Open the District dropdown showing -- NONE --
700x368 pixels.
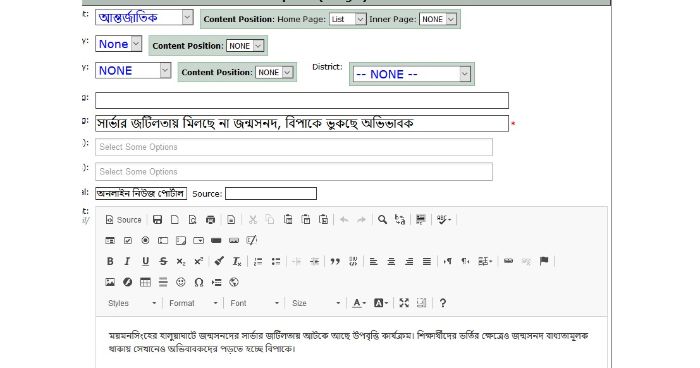[412, 74]
